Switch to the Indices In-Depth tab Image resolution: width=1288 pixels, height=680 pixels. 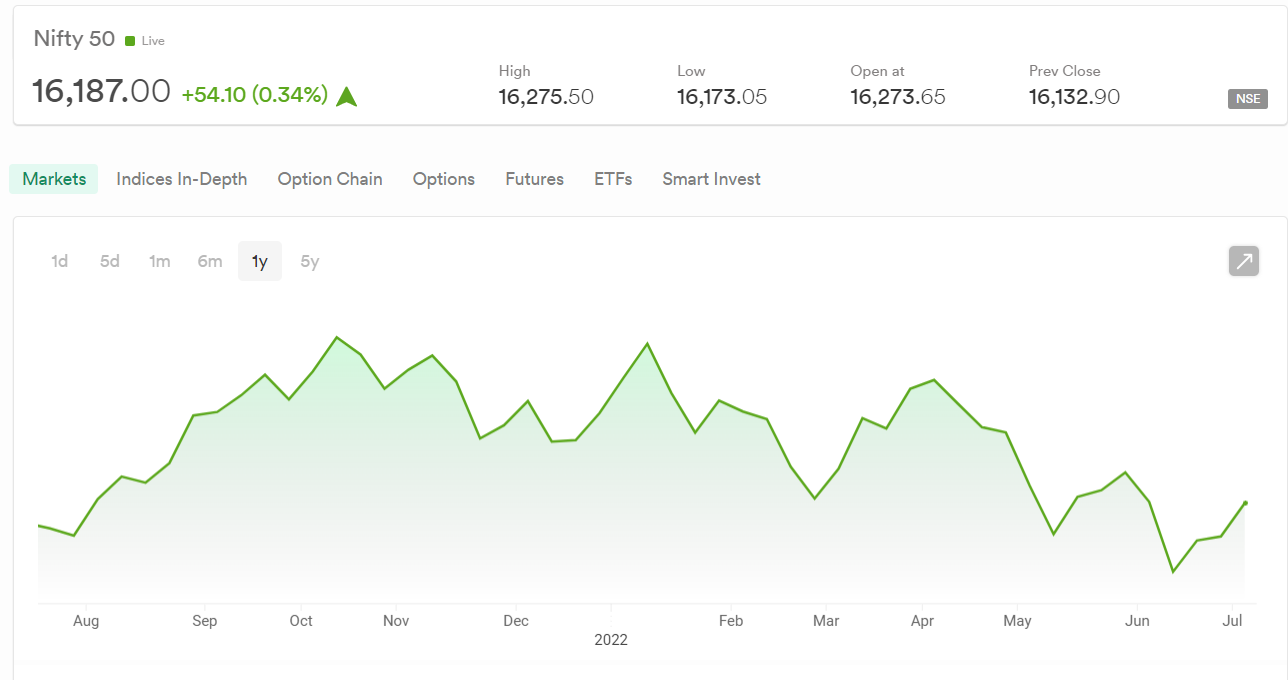coord(182,179)
